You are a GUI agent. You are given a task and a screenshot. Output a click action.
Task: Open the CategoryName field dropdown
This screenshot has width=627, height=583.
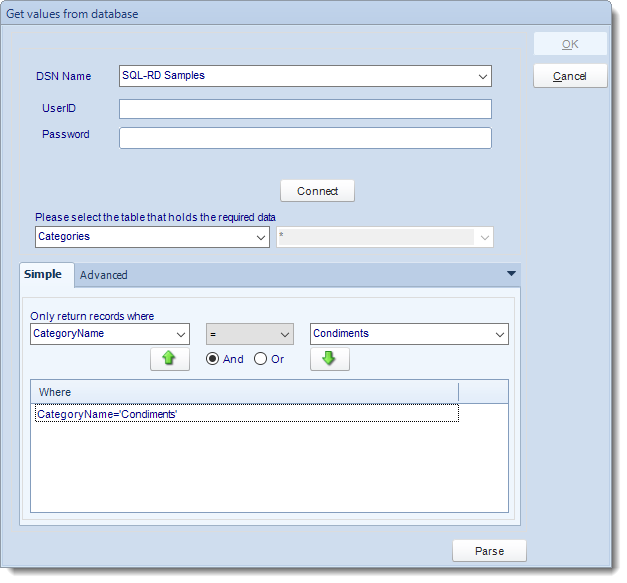(181, 334)
